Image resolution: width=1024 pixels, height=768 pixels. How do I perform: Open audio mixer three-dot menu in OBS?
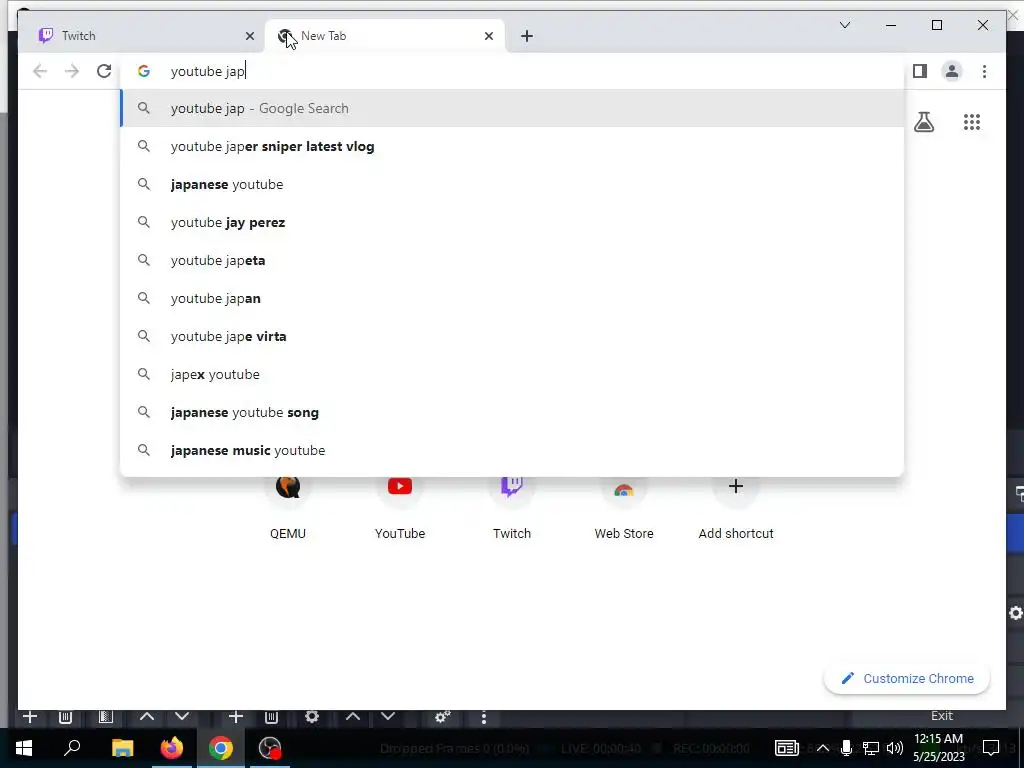[x=483, y=718]
